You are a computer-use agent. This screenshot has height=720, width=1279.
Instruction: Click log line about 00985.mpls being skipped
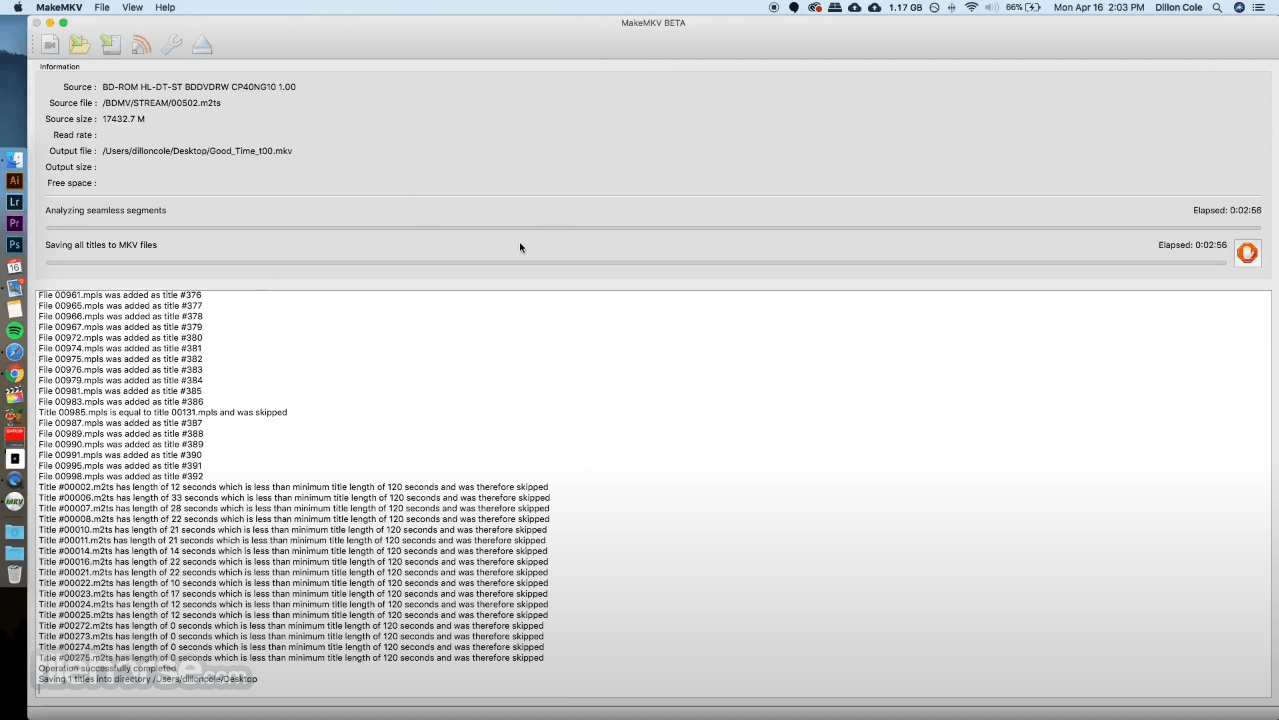(163, 412)
